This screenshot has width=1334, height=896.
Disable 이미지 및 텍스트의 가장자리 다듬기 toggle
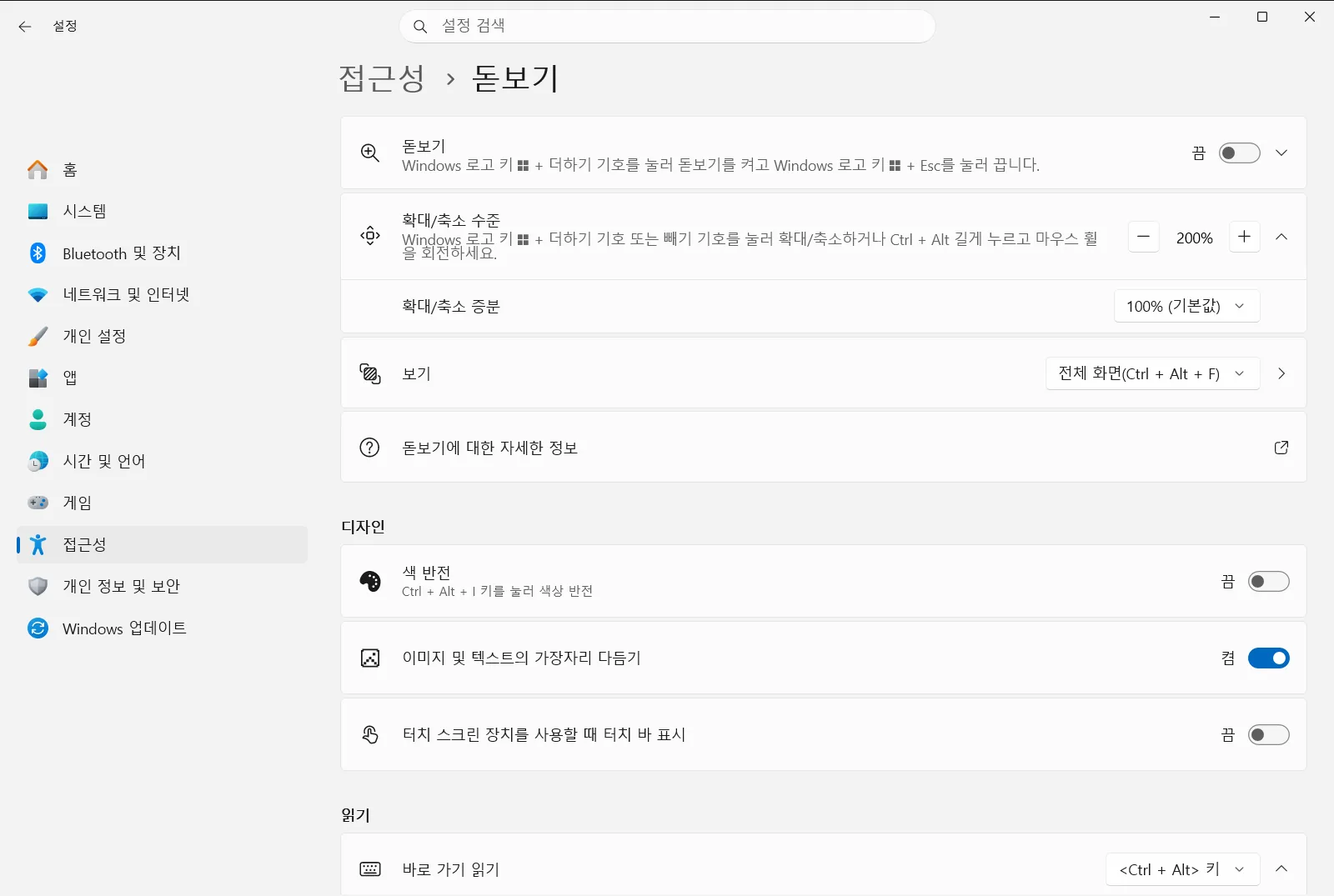click(1268, 658)
